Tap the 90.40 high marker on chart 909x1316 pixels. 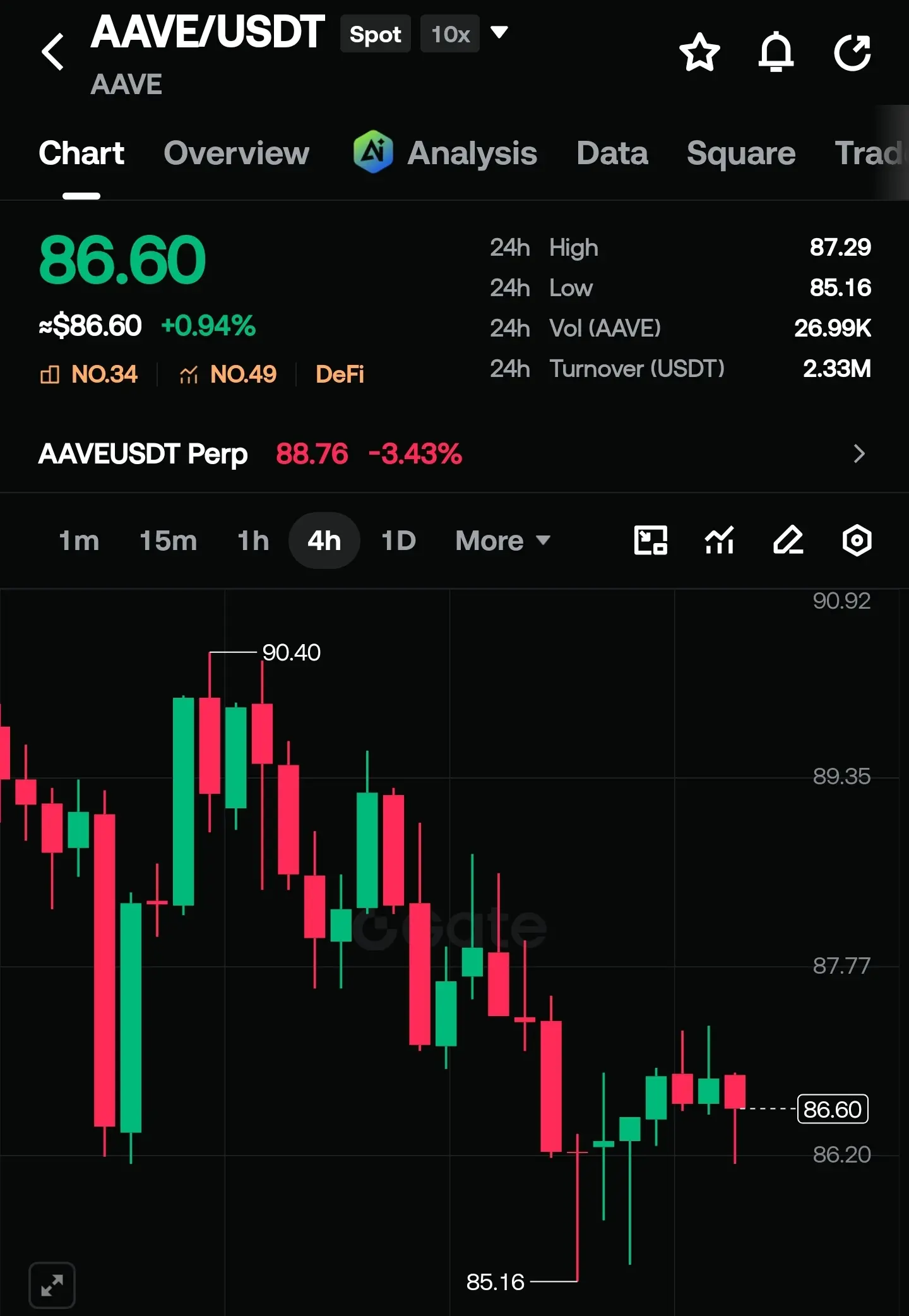292,652
